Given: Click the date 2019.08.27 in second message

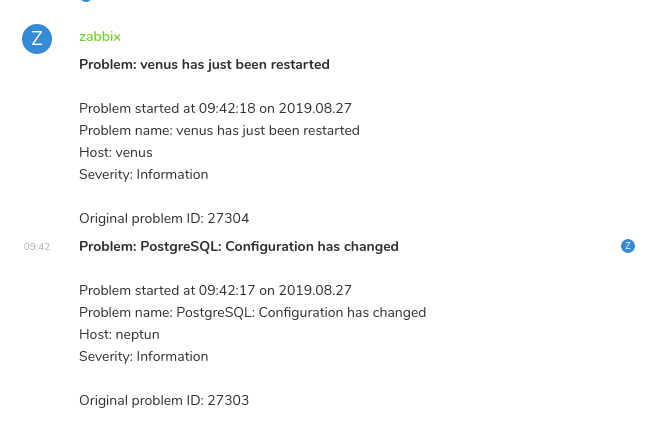Looking at the screenshot, I should click(x=315, y=290).
